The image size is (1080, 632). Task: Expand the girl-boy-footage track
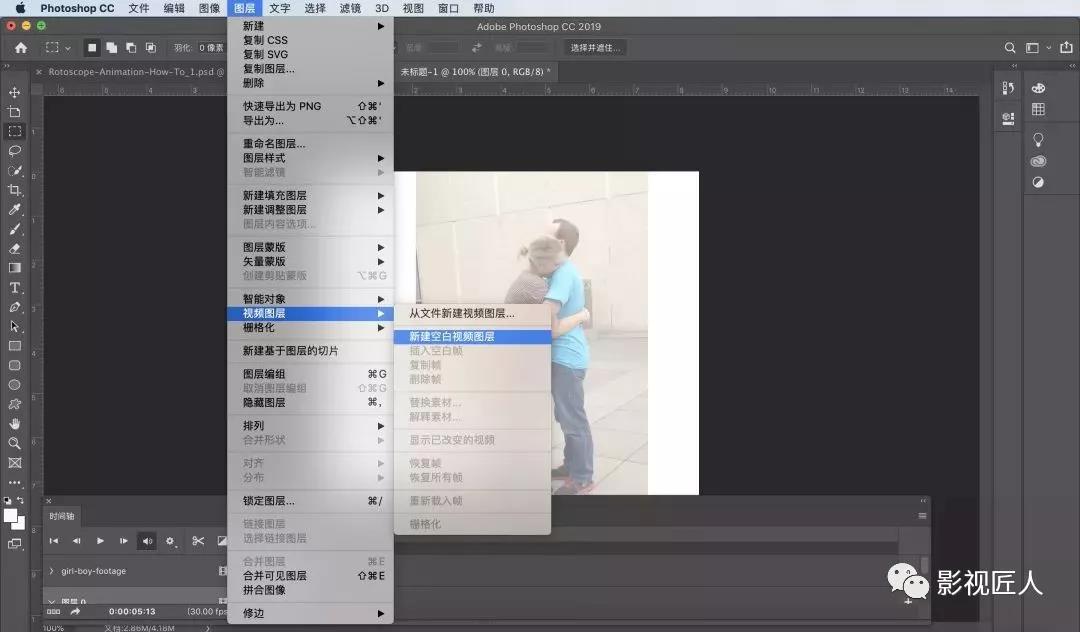click(51, 571)
